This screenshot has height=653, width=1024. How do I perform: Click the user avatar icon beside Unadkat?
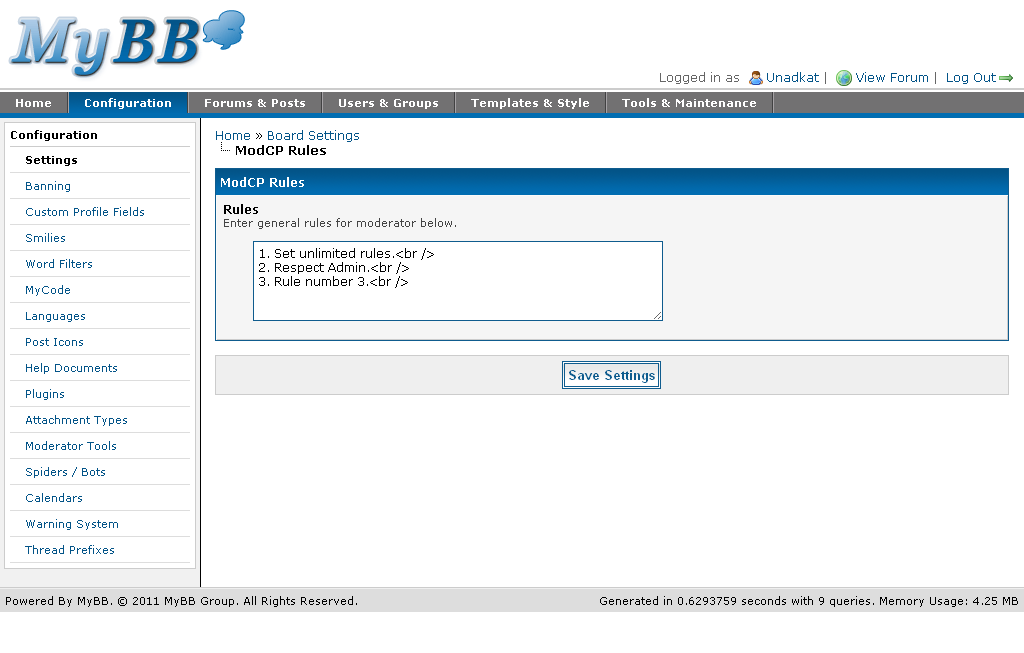pos(756,78)
